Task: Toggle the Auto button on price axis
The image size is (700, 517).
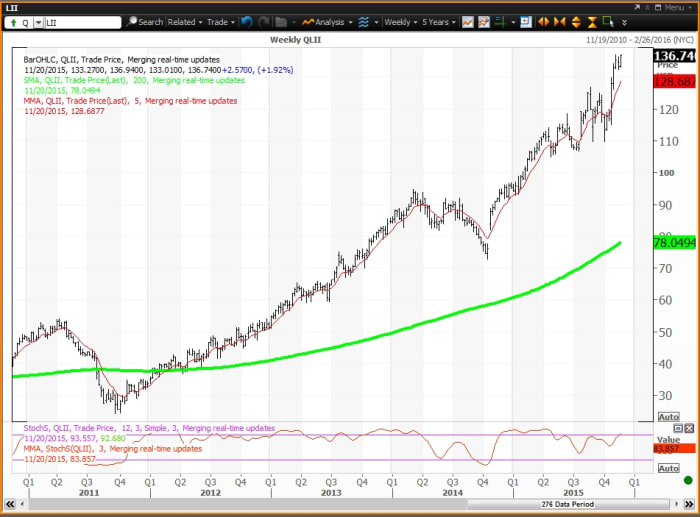Action: tap(668, 416)
